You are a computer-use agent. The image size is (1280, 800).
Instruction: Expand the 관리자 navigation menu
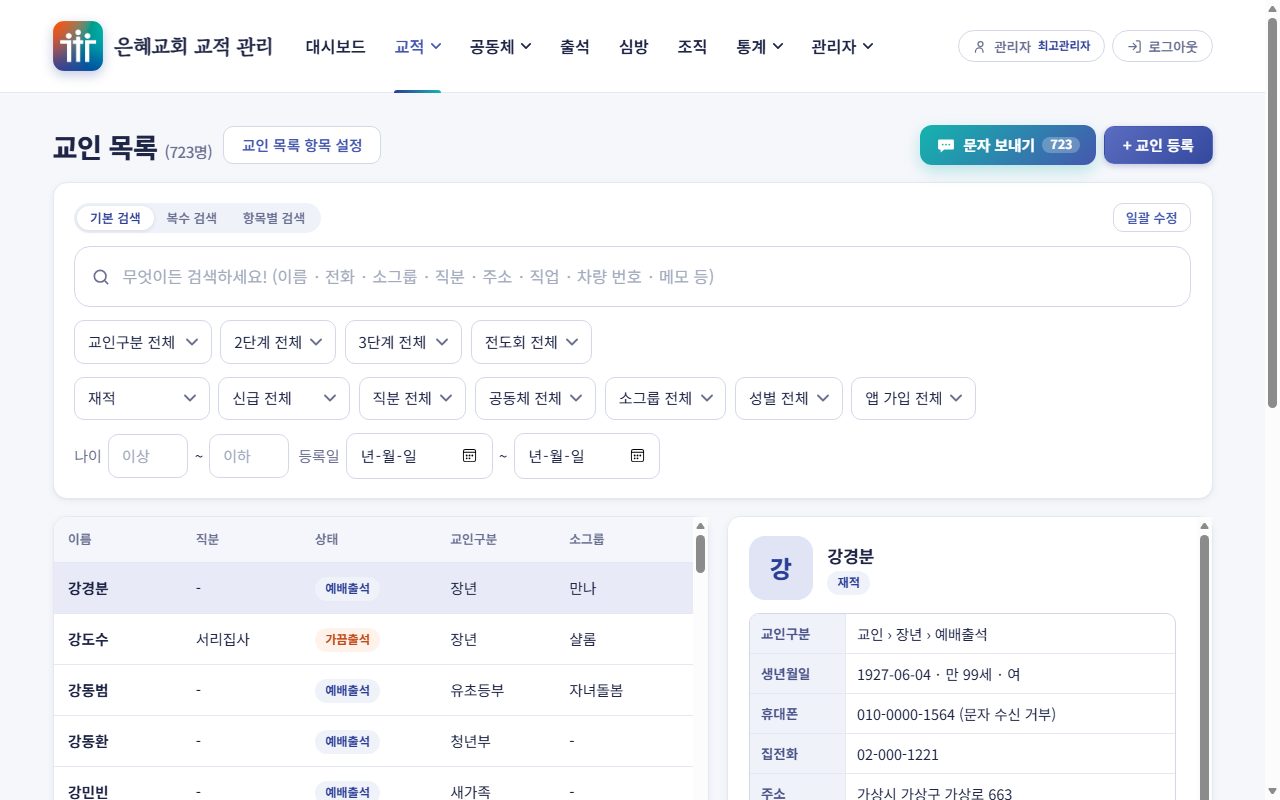(842, 46)
